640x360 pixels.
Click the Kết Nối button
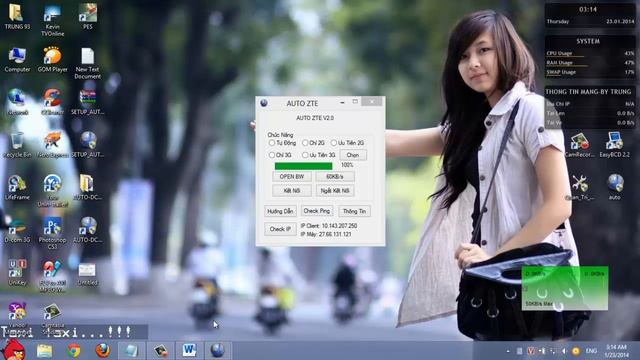click(291, 191)
